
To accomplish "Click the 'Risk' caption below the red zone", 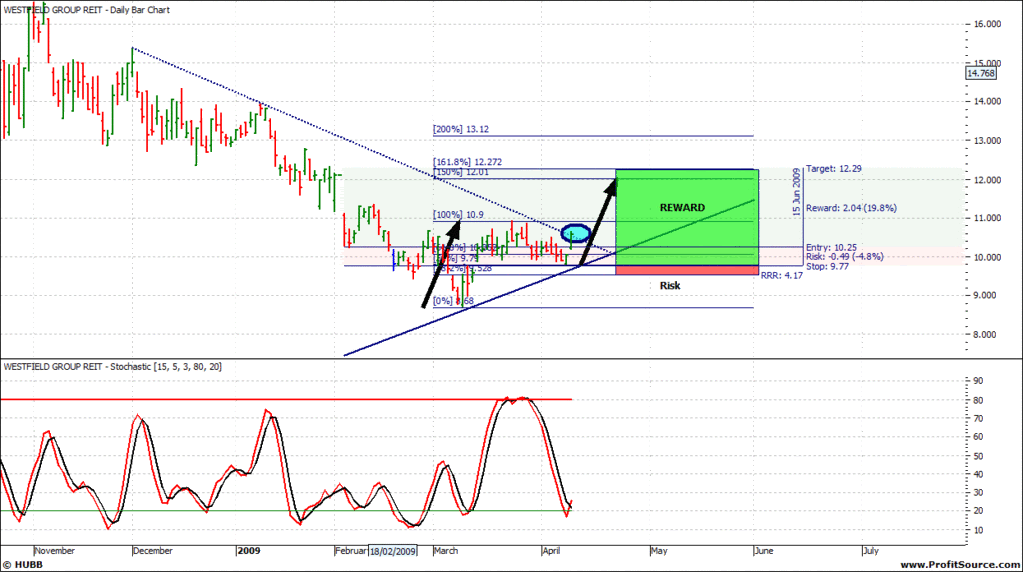I will click(669, 286).
